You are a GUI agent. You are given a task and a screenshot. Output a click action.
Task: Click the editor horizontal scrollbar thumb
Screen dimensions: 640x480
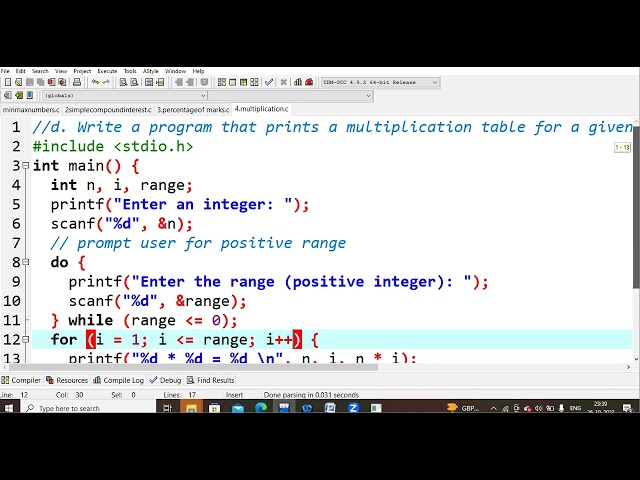(193, 367)
